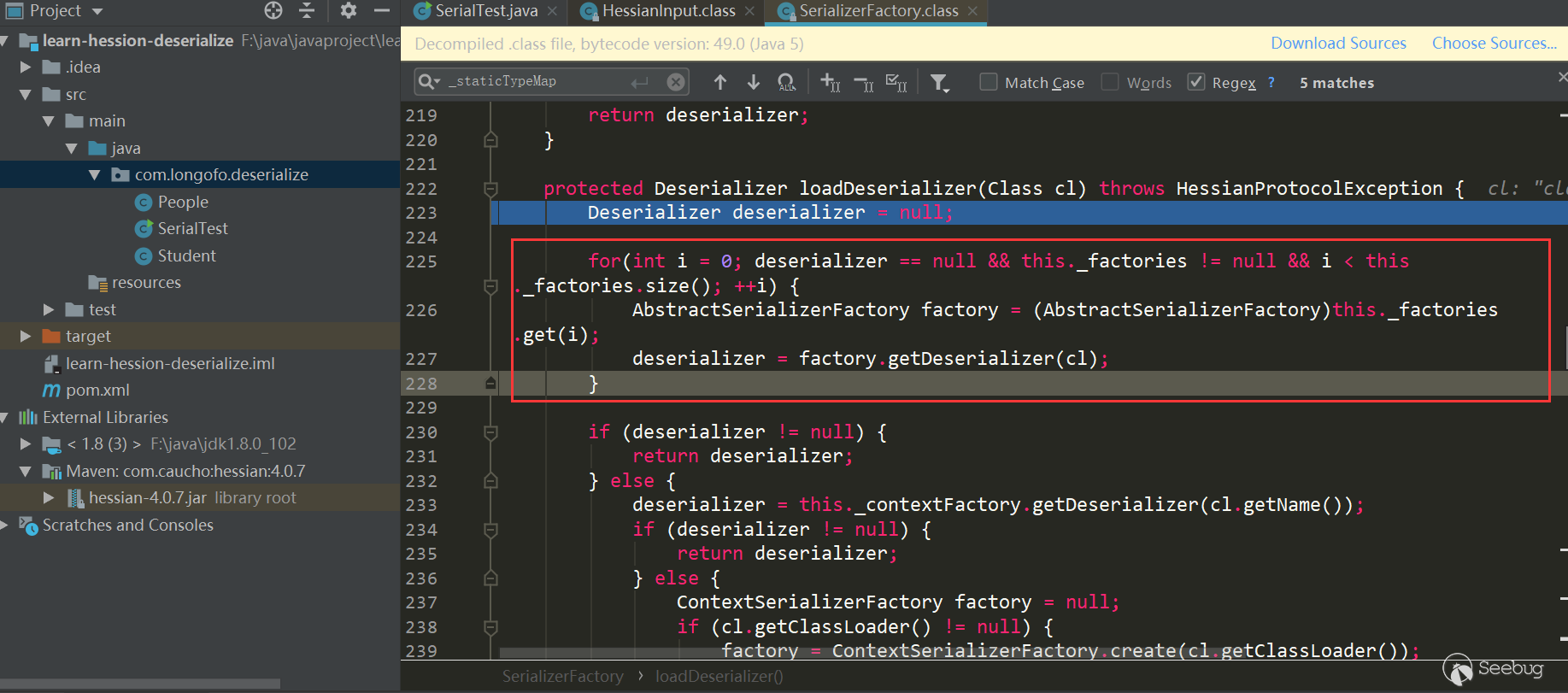Unselect occurrence icon in find bar

(x=863, y=82)
